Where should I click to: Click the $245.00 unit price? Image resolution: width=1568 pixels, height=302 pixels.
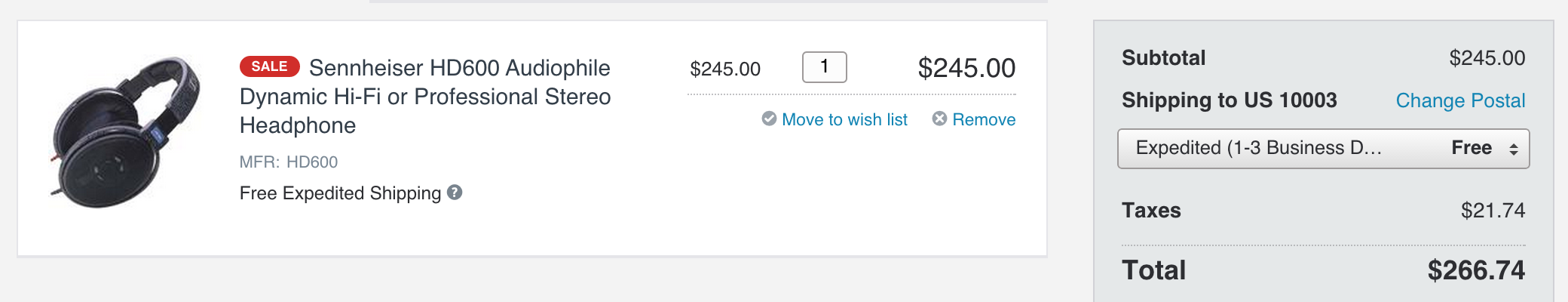click(x=725, y=69)
